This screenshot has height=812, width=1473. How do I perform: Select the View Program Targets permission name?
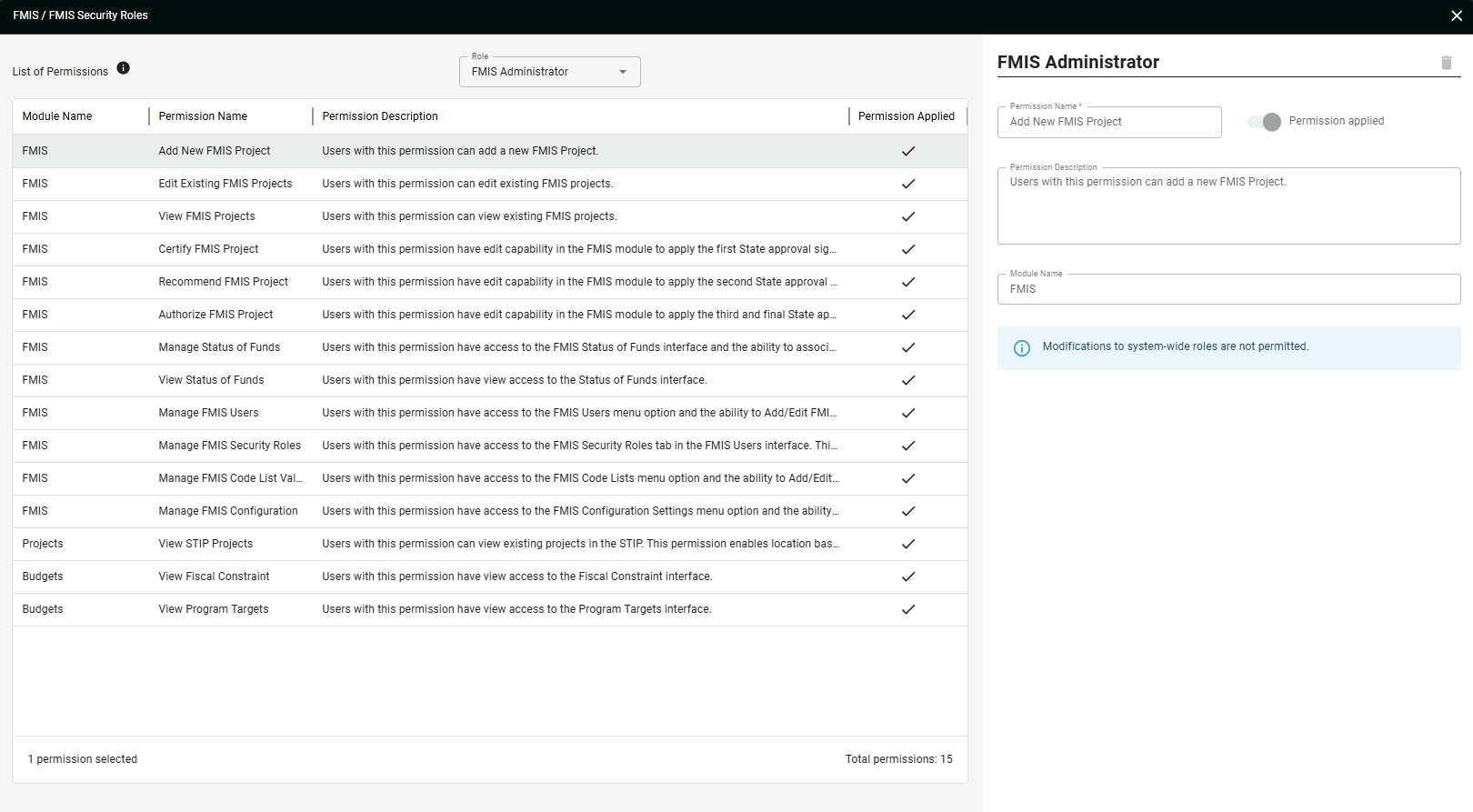click(x=214, y=609)
